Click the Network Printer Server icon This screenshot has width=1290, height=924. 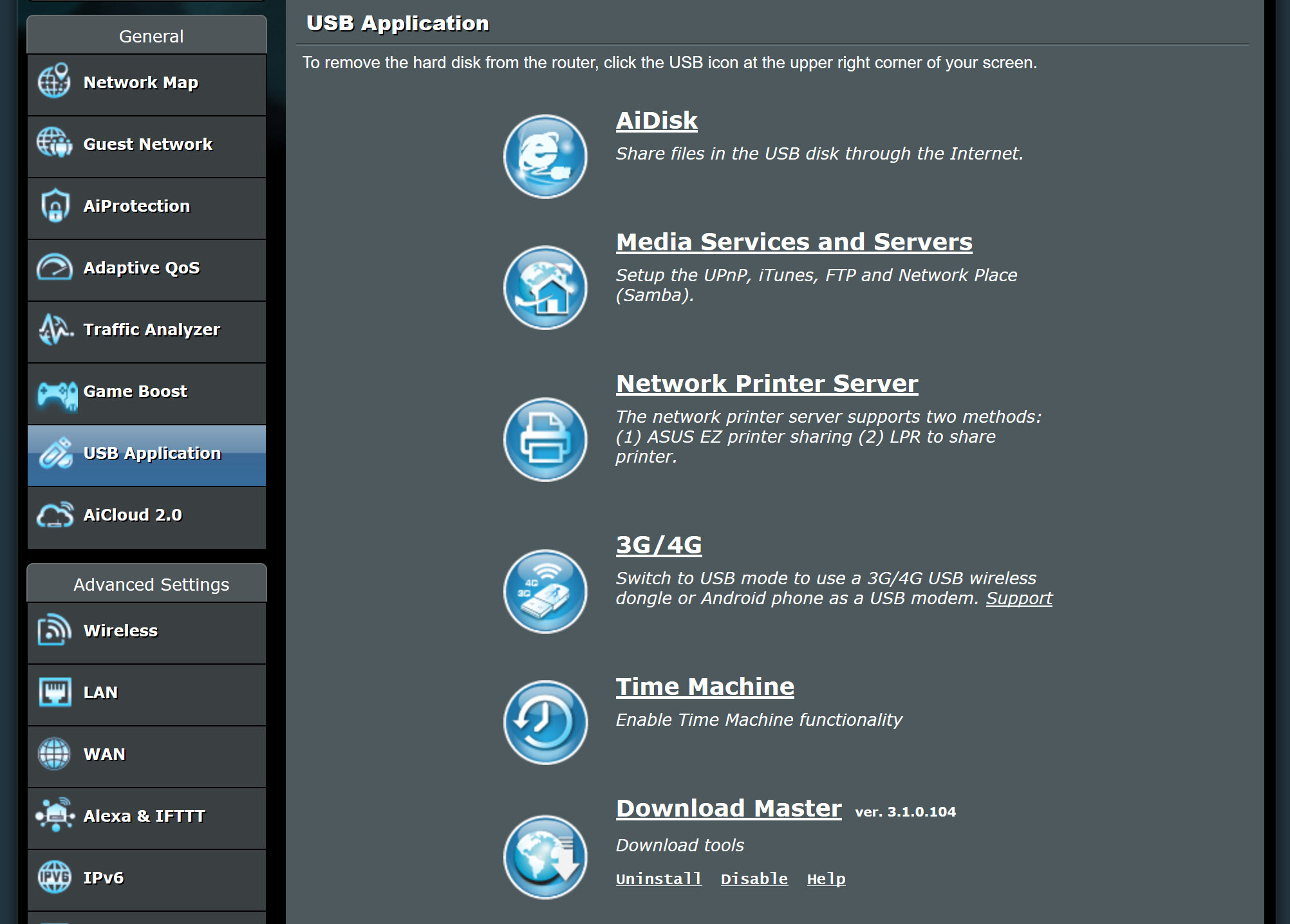point(545,439)
